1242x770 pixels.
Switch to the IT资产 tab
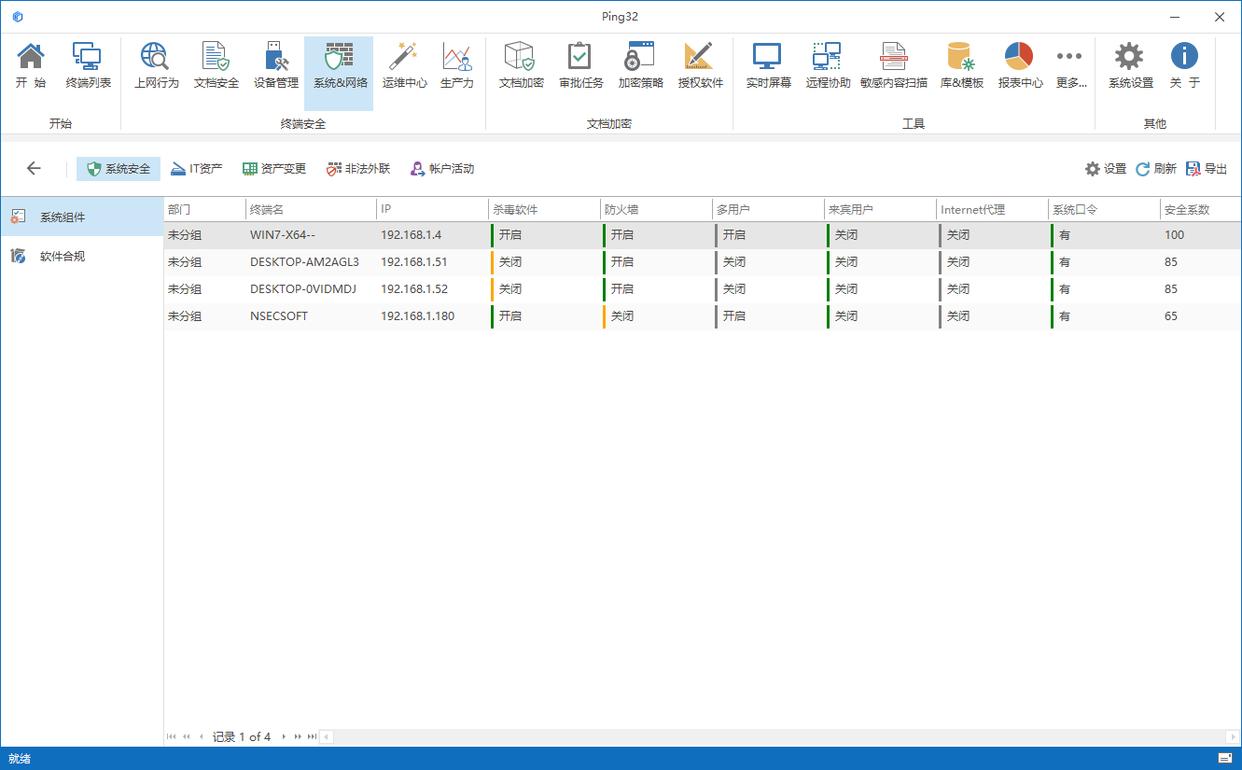pos(196,169)
